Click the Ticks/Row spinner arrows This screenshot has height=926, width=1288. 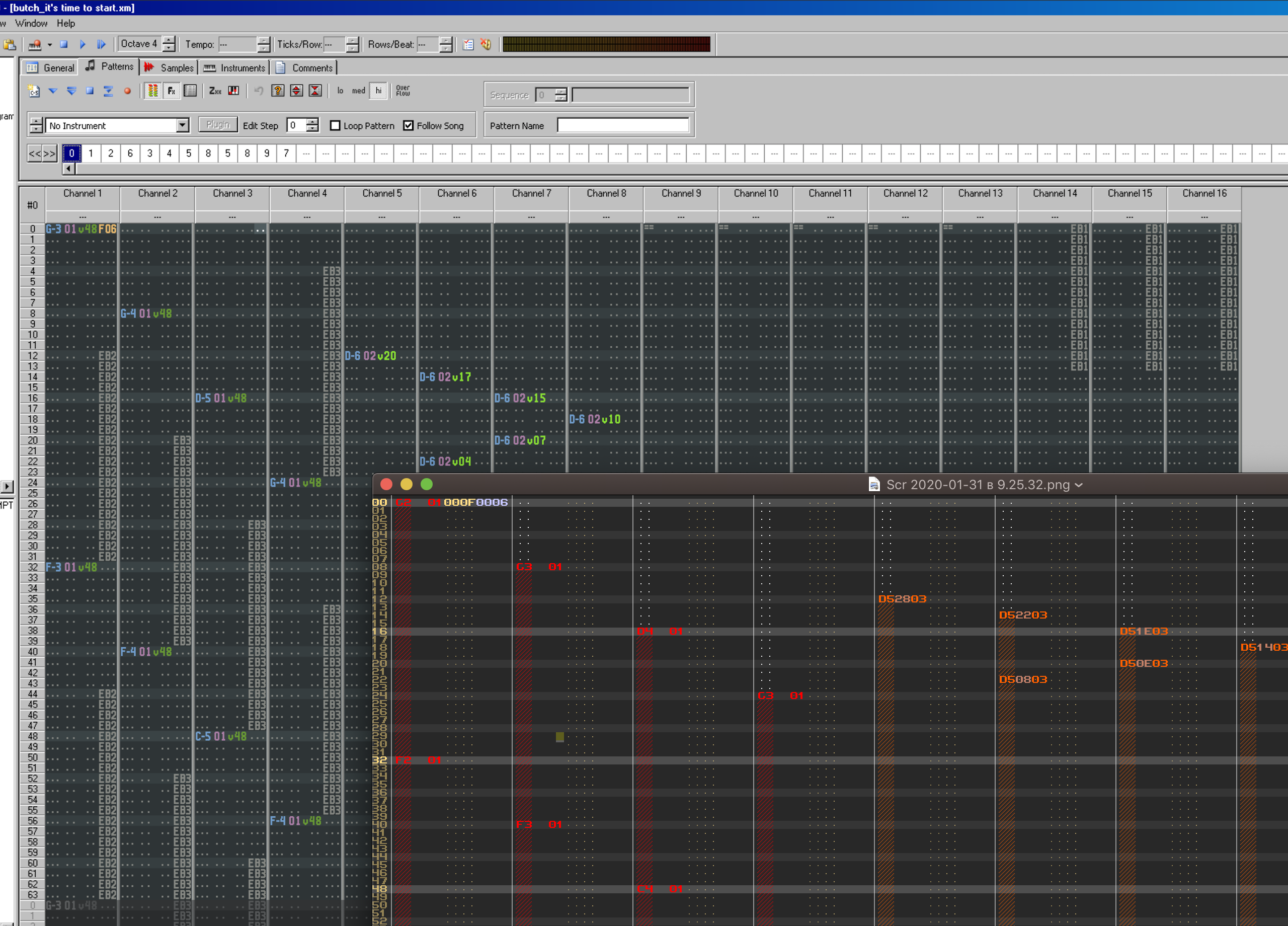(352, 44)
